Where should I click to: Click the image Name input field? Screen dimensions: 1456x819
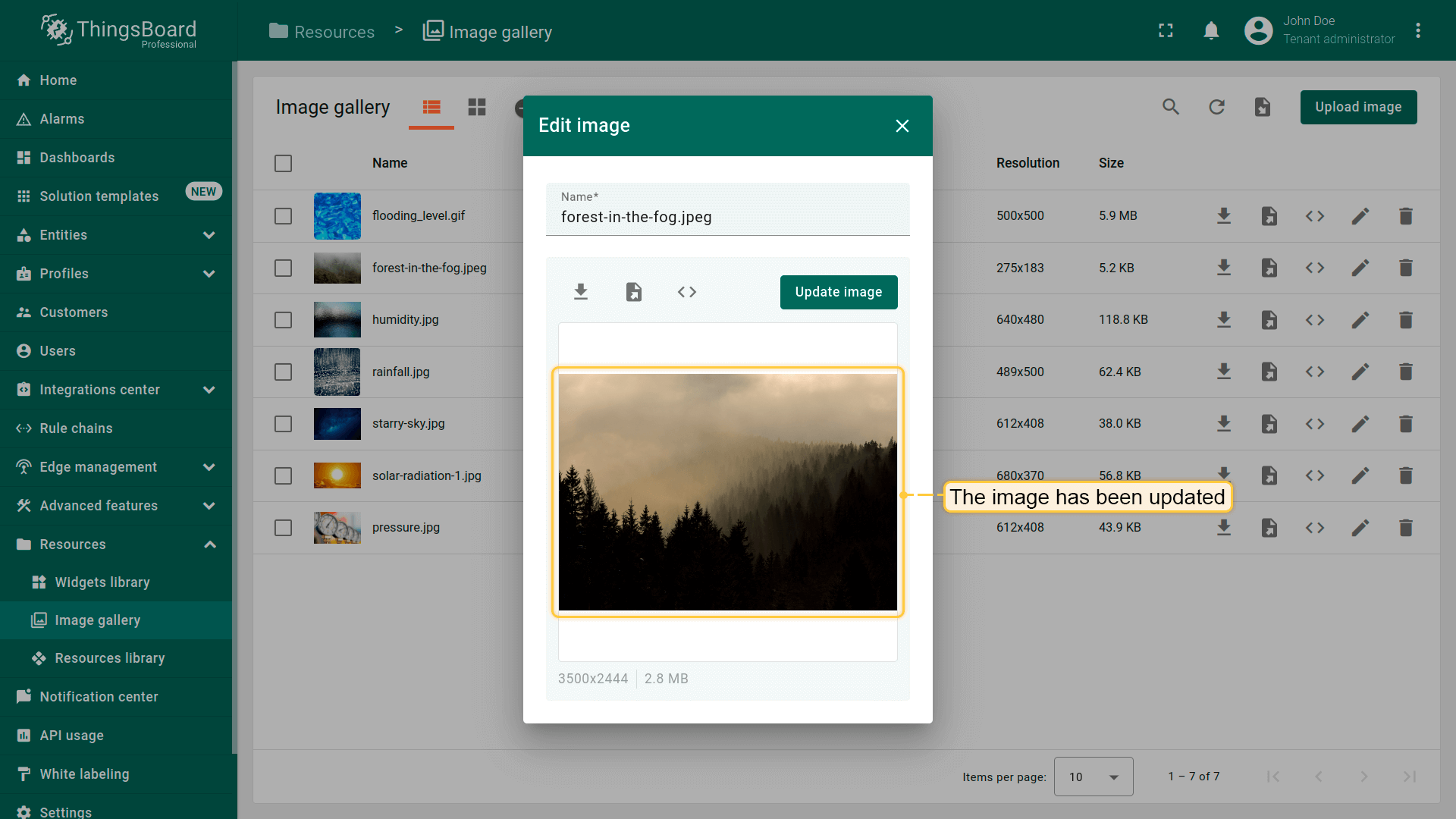coord(727,217)
